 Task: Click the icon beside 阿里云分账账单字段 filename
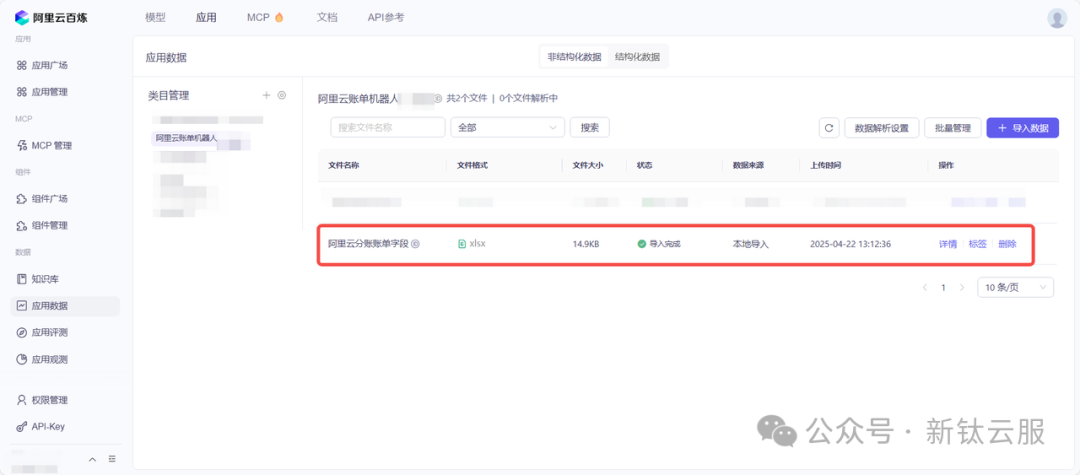pos(415,244)
